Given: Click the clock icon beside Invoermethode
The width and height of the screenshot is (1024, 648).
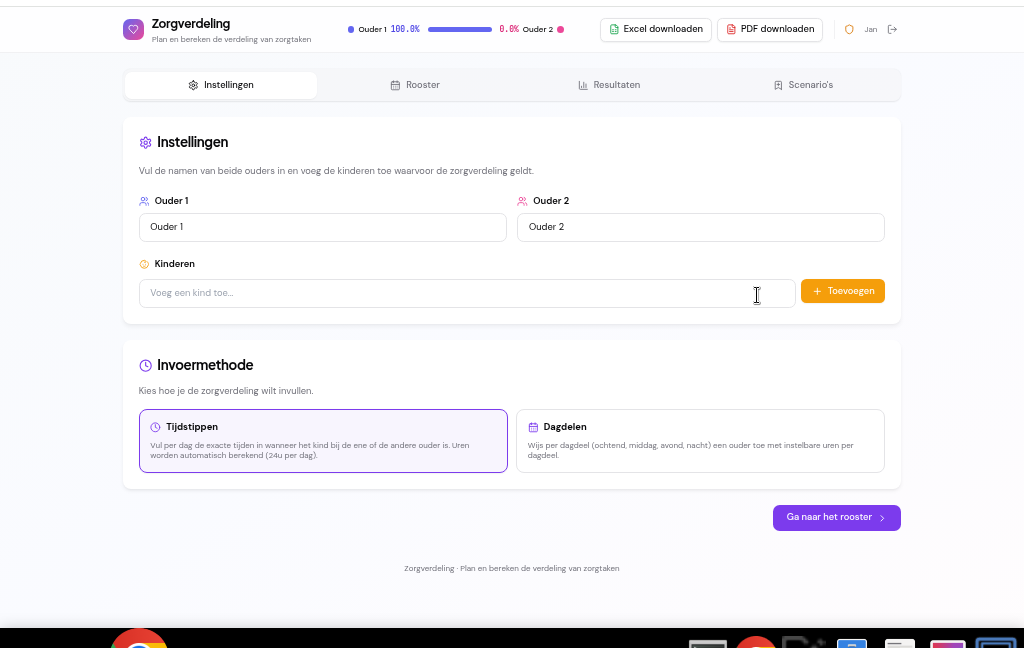Looking at the screenshot, I should click(145, 364).
